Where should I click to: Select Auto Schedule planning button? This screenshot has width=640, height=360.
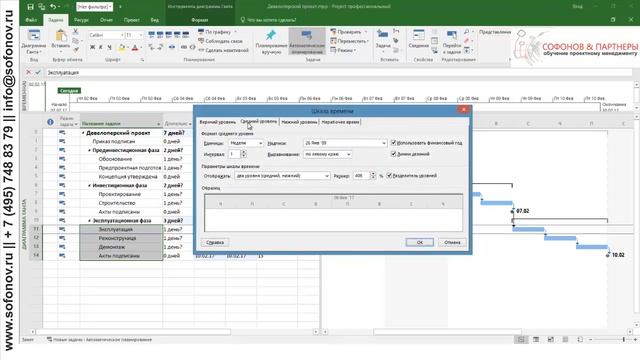coord(307,42)
